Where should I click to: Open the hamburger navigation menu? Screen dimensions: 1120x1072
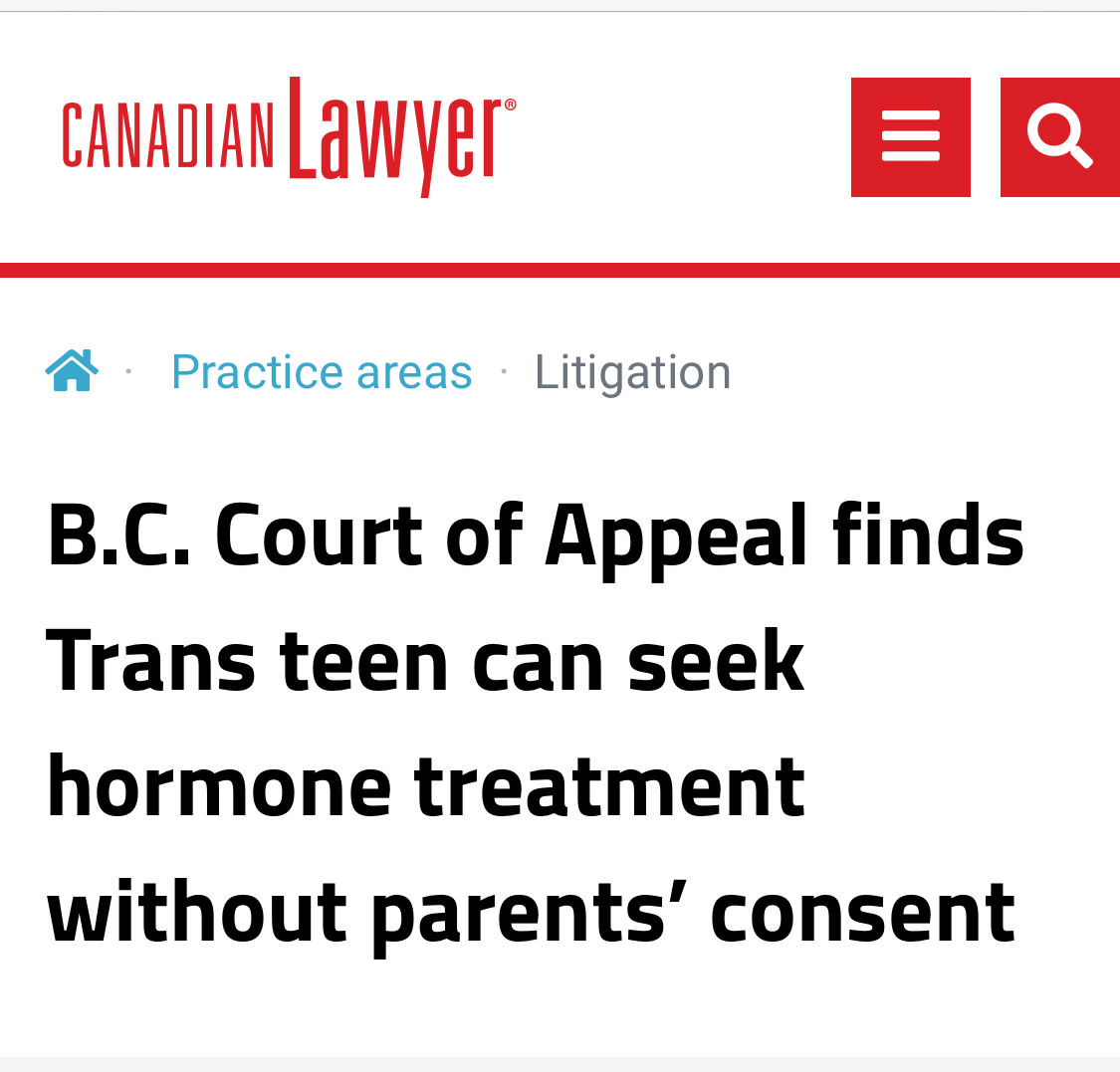[910, 136]
